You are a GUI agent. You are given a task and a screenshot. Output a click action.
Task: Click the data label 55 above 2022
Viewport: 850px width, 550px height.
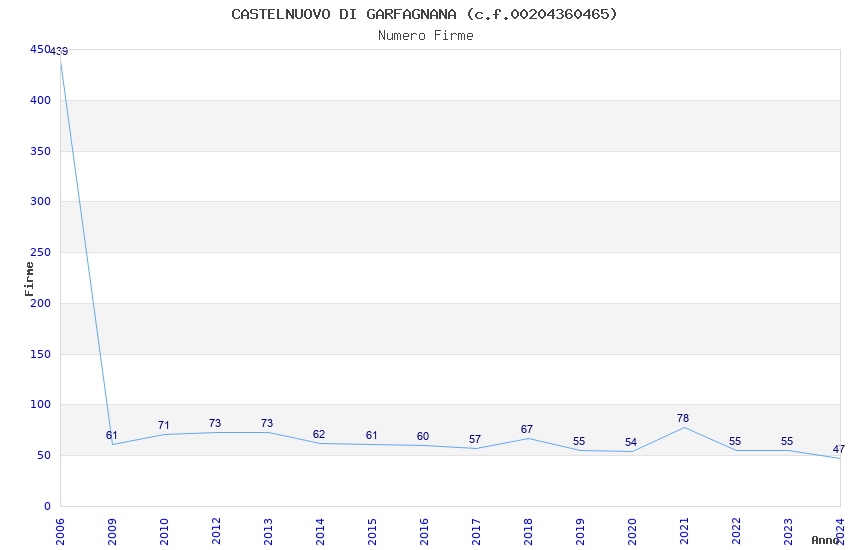735,442
